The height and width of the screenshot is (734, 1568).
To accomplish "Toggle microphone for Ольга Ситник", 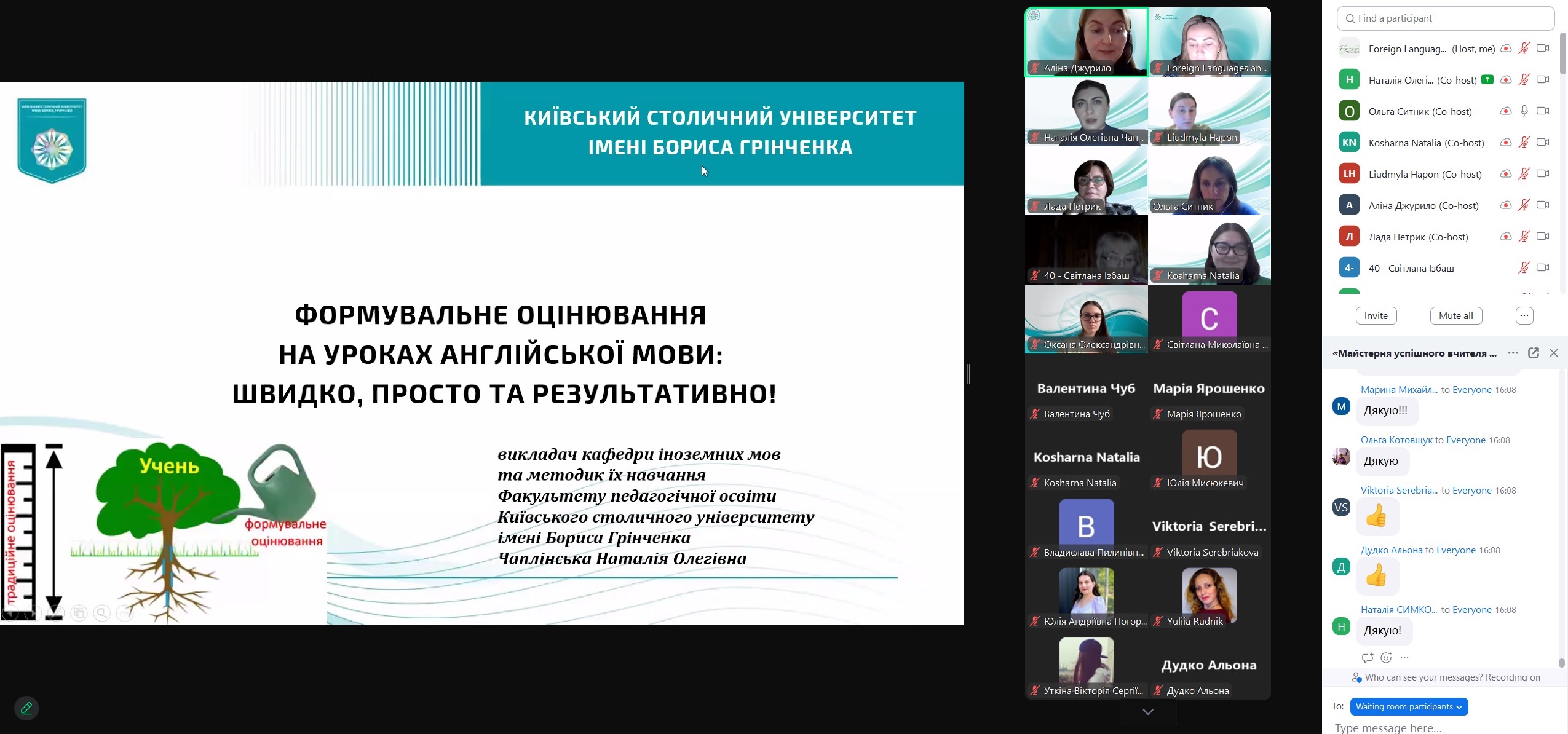I will (x=1524, y=111).
